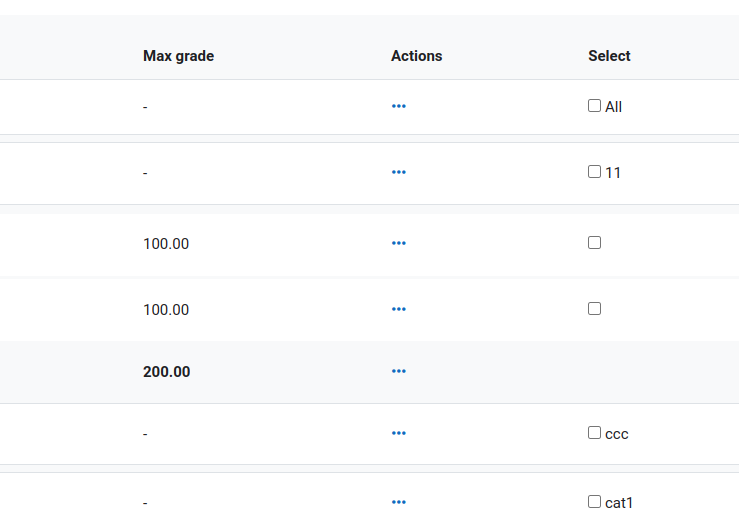Select the ccc category checkbox
Image resolution: width=739 pixels, height=526 pixels.
coord(594,433)
